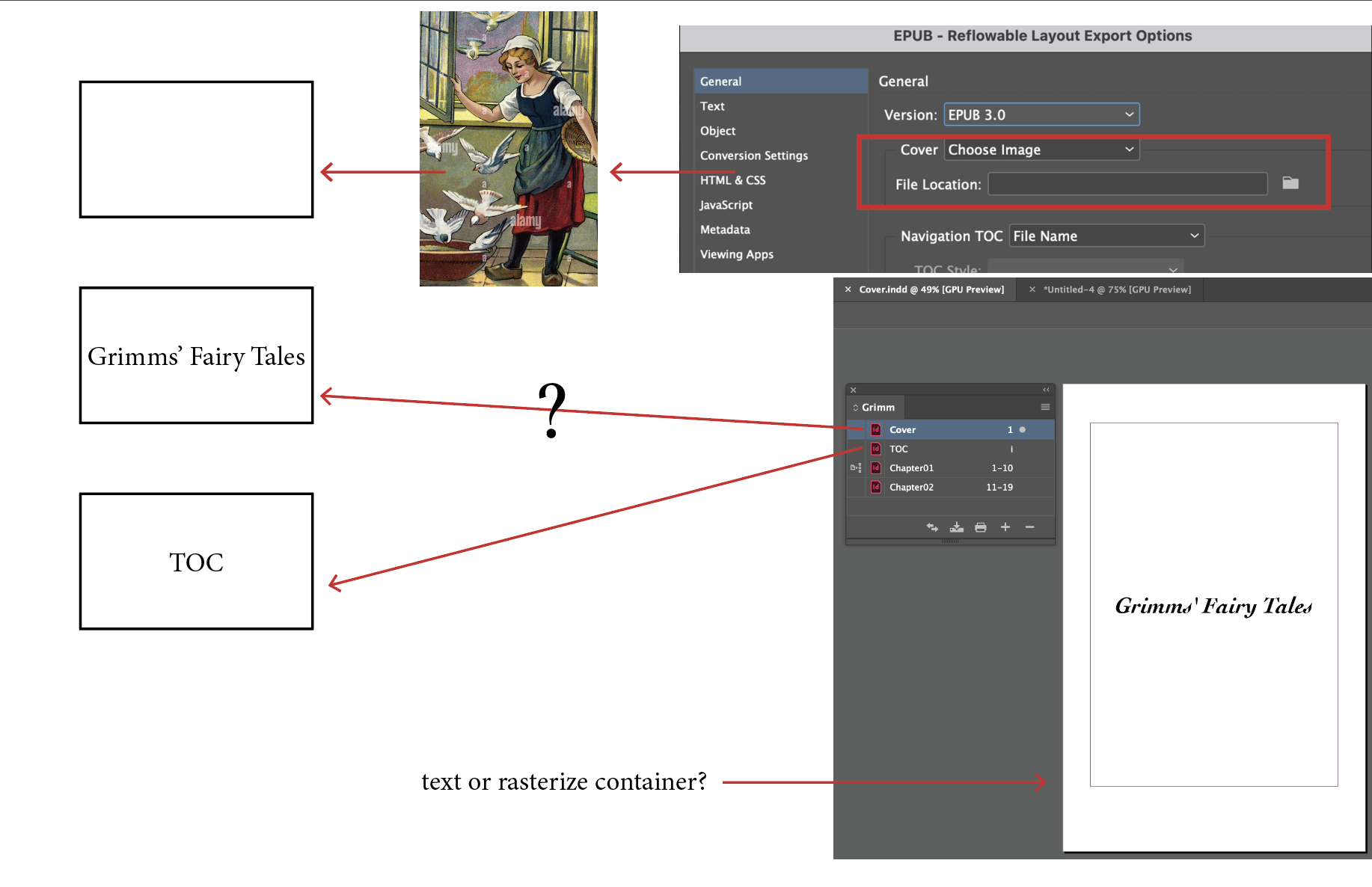Add documents using the plus icon

click(x=1005, y=527)
